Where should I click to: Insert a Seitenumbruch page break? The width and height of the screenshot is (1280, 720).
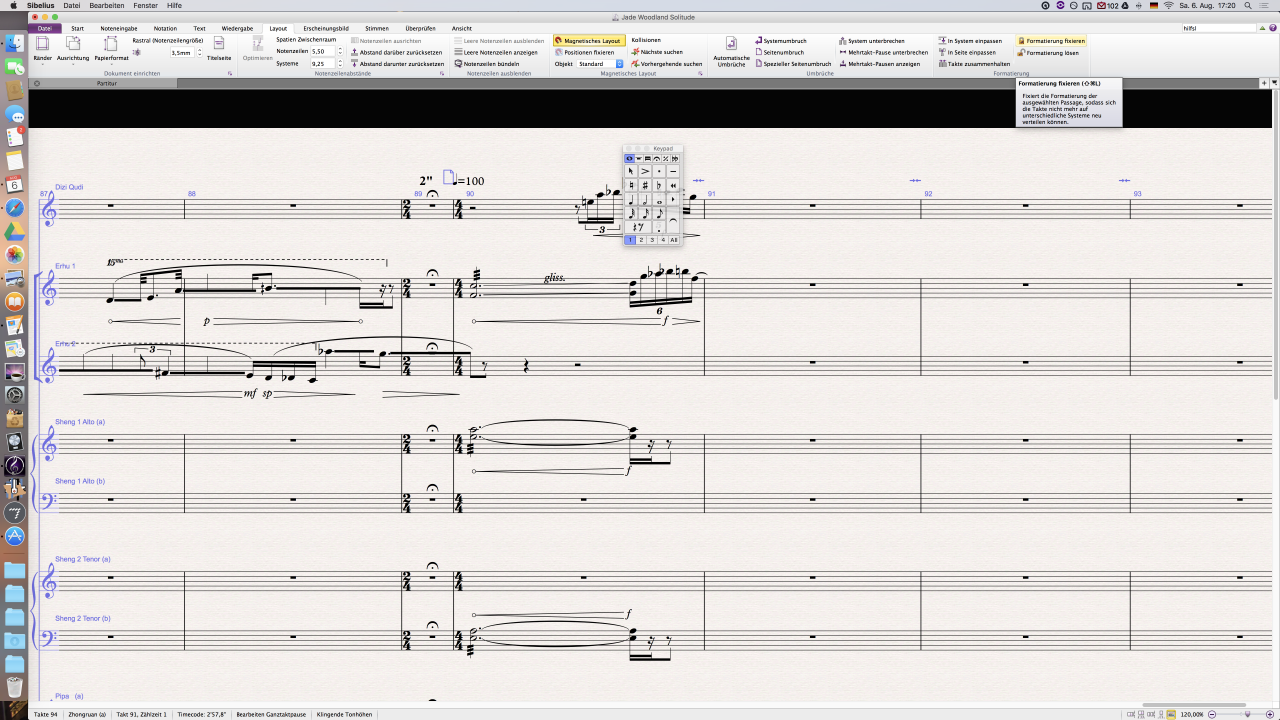point(780,52)
